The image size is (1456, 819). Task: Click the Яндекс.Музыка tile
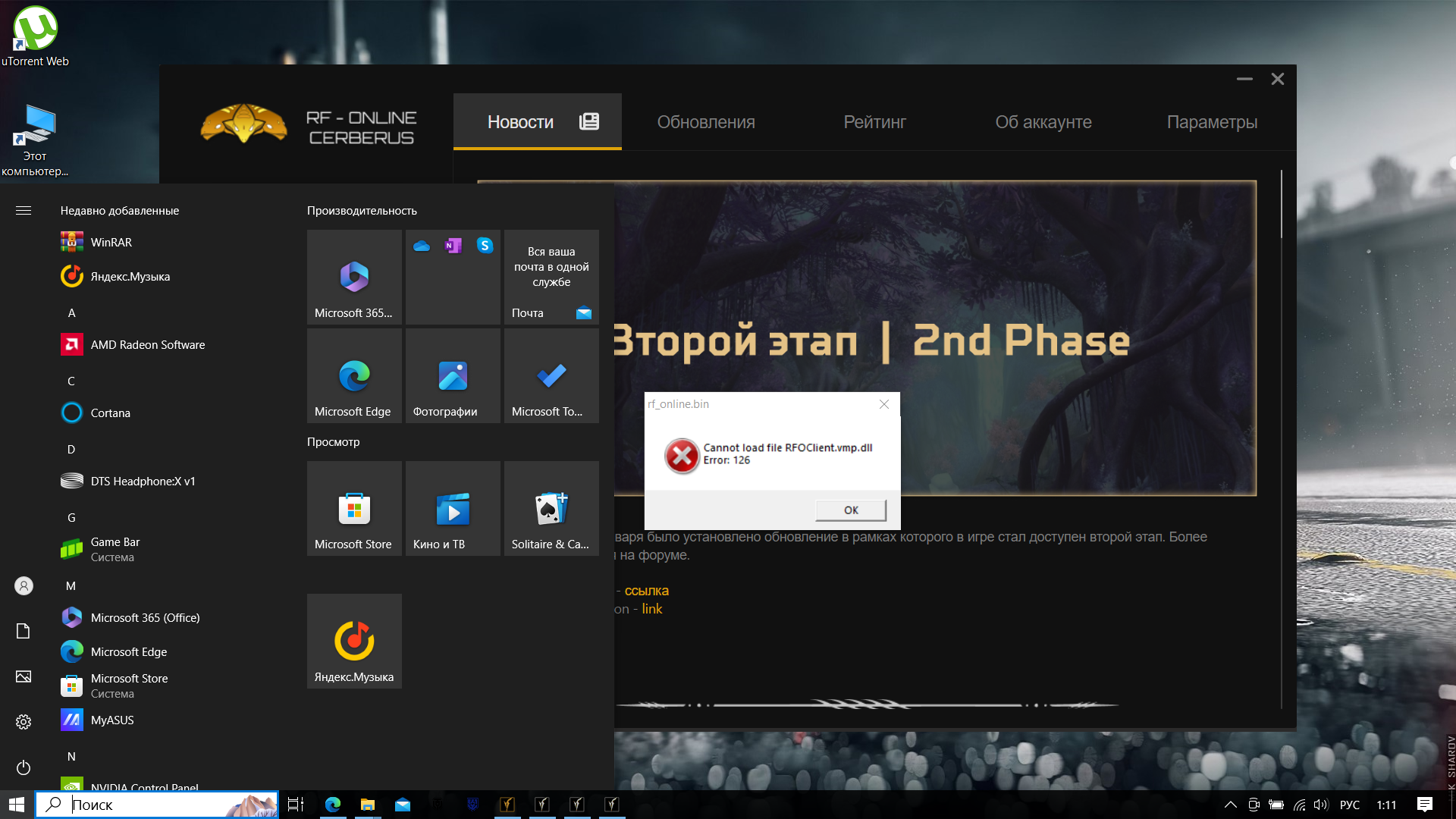pyautogui.click(x=354, y=641)
